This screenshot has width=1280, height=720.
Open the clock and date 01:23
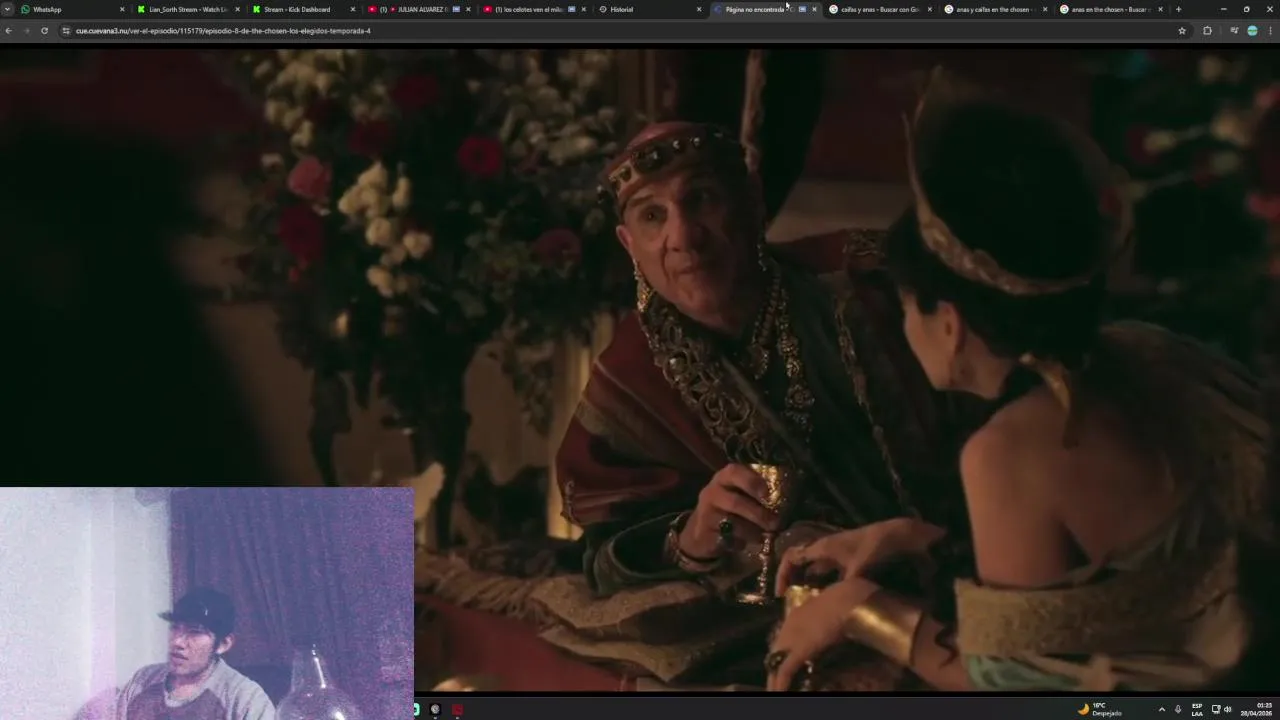pyautogui.click(x=1256, y=709)
